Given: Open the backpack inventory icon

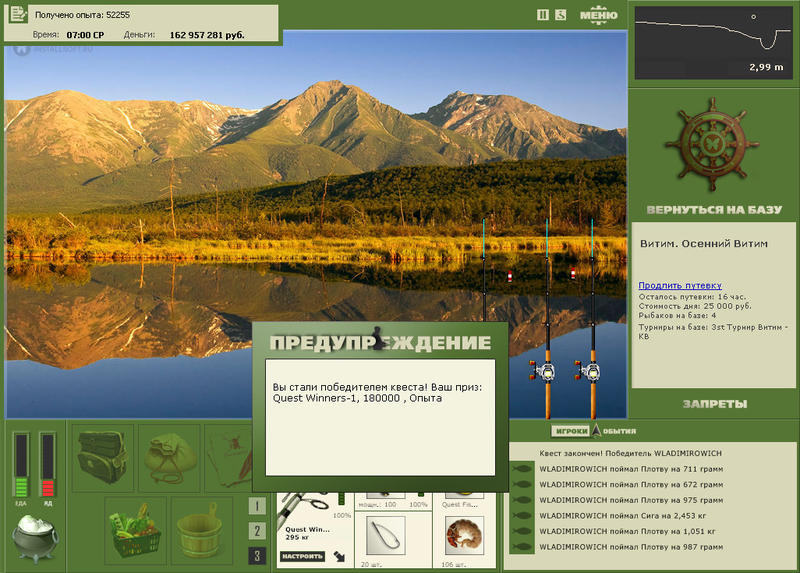Looking at the screenshot, I should click(x=103, y=457).
